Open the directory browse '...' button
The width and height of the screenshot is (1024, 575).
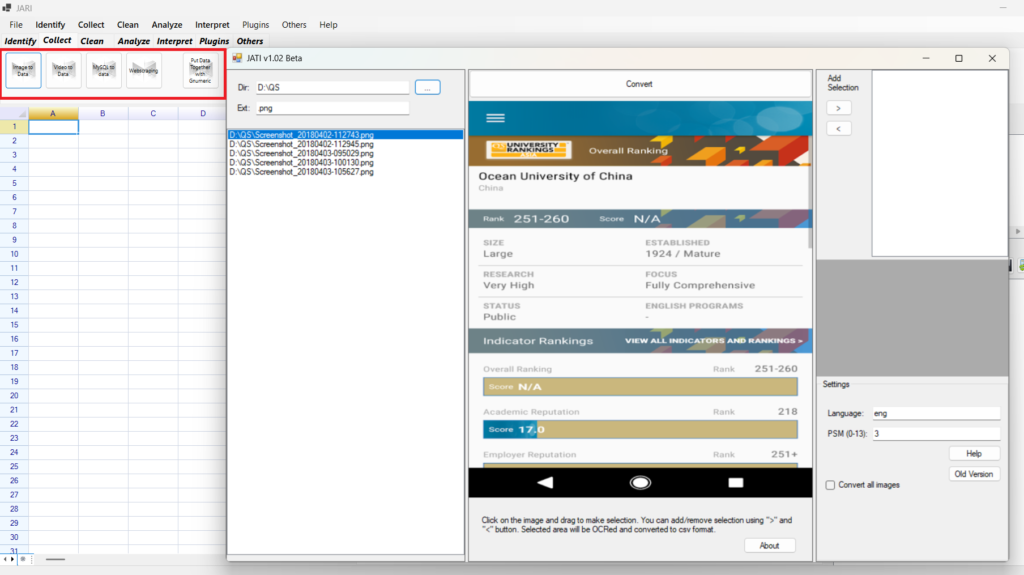[427, 88]
